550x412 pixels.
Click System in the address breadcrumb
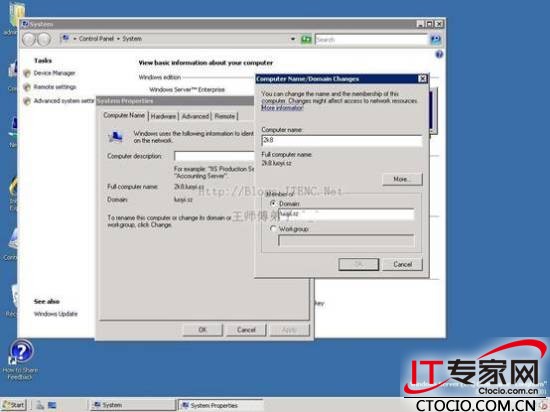tap(132, 39)
